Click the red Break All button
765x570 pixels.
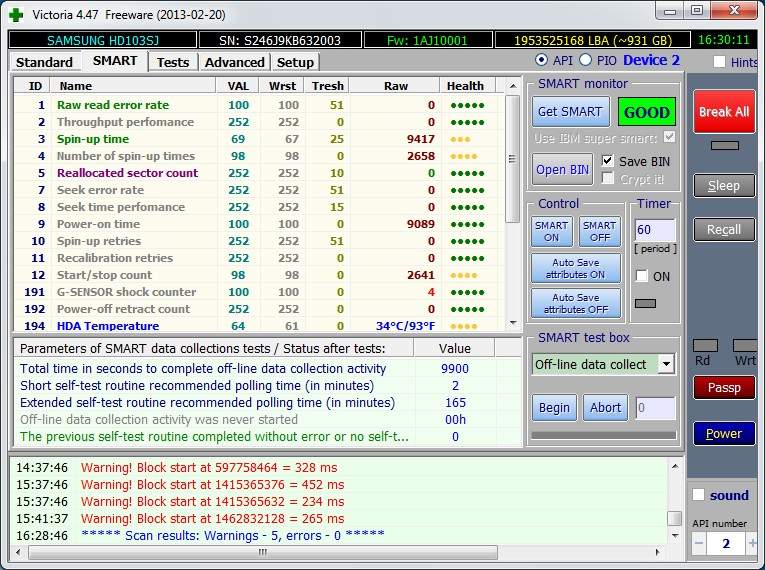724,112
